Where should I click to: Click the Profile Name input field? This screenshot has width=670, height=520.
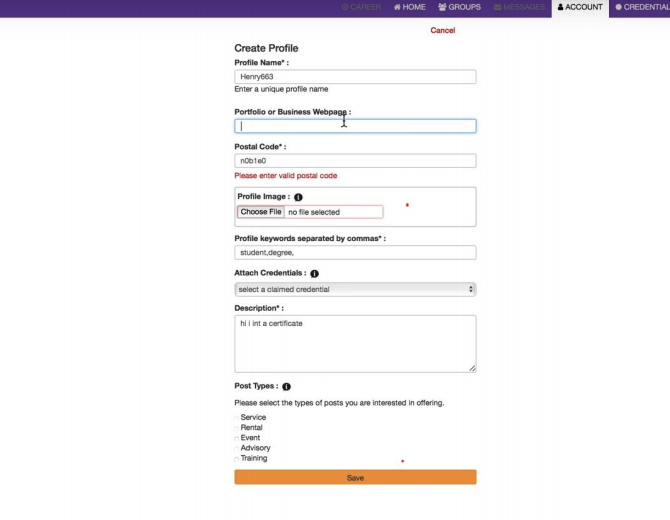[355, 77]
